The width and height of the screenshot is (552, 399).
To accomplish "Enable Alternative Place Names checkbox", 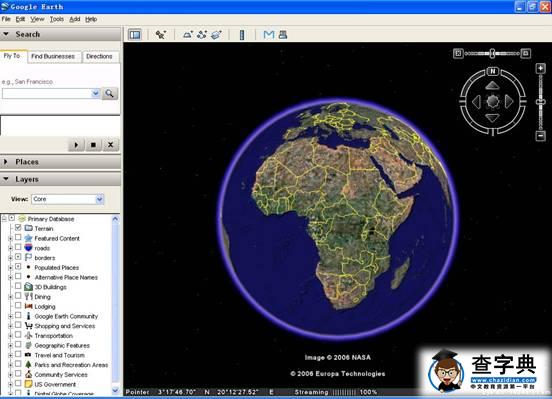I will [18, 276].
